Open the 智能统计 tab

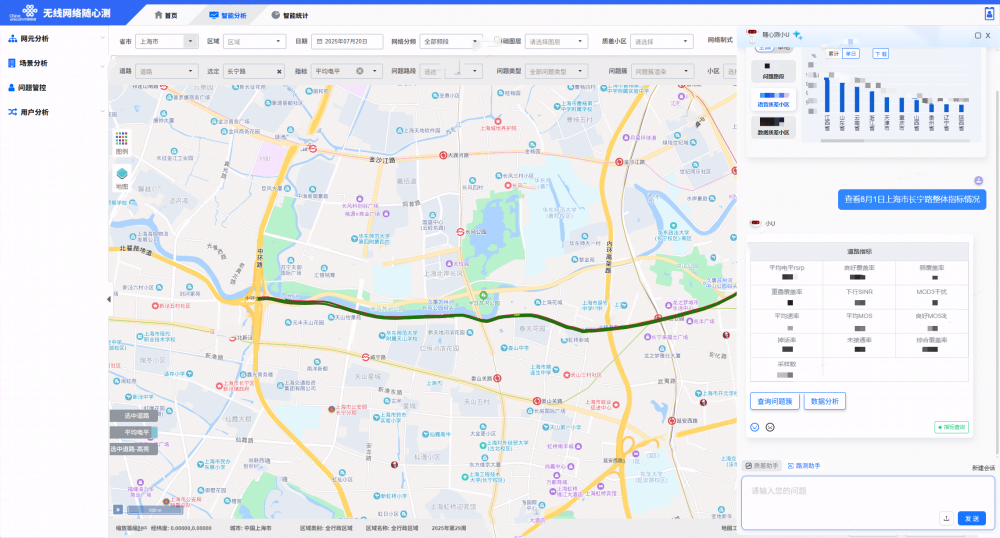pos(290,15)
